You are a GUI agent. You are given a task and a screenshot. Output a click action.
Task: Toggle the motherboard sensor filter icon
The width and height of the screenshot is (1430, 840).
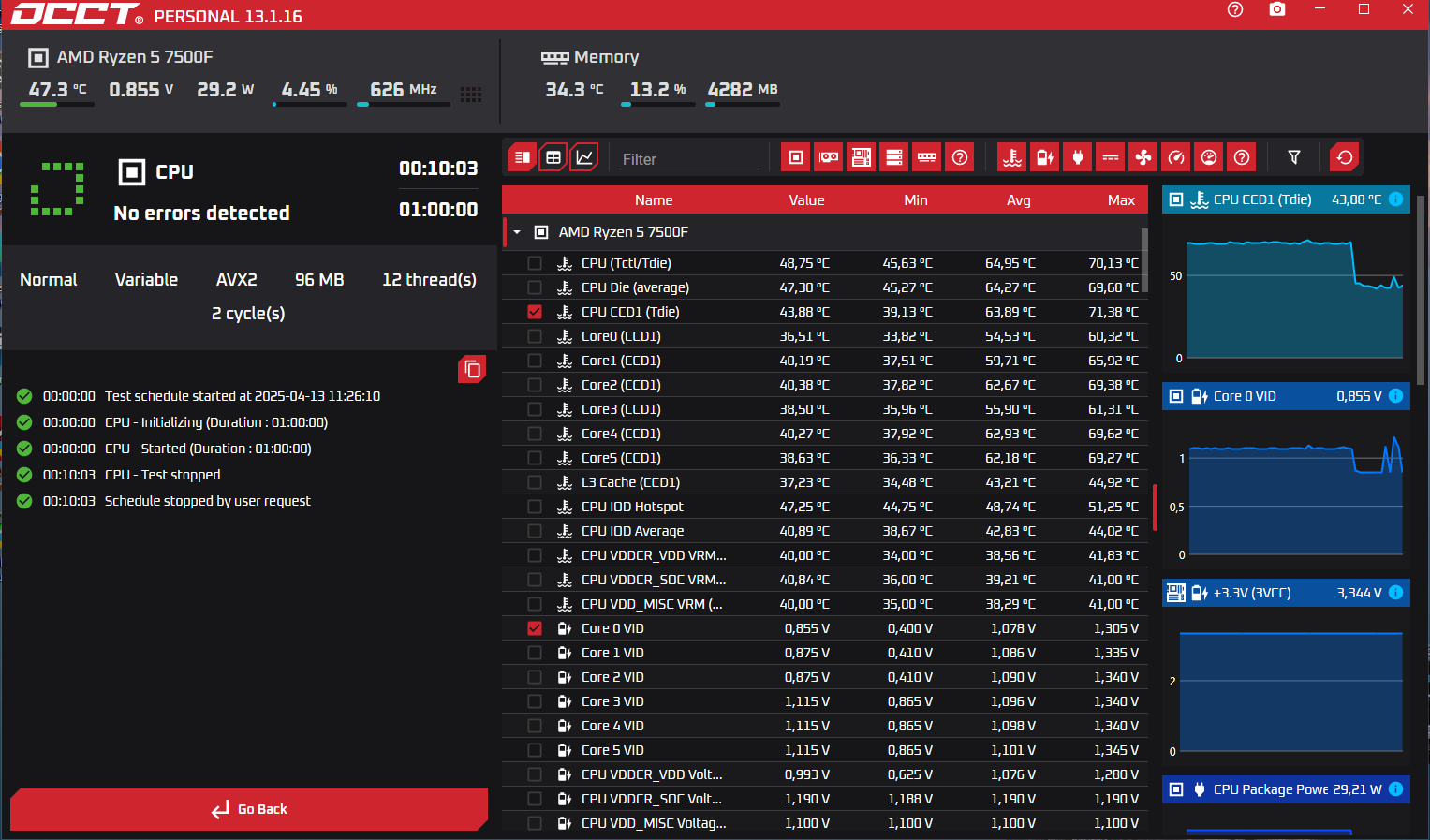pyautogui.click(x=861, y=157)
